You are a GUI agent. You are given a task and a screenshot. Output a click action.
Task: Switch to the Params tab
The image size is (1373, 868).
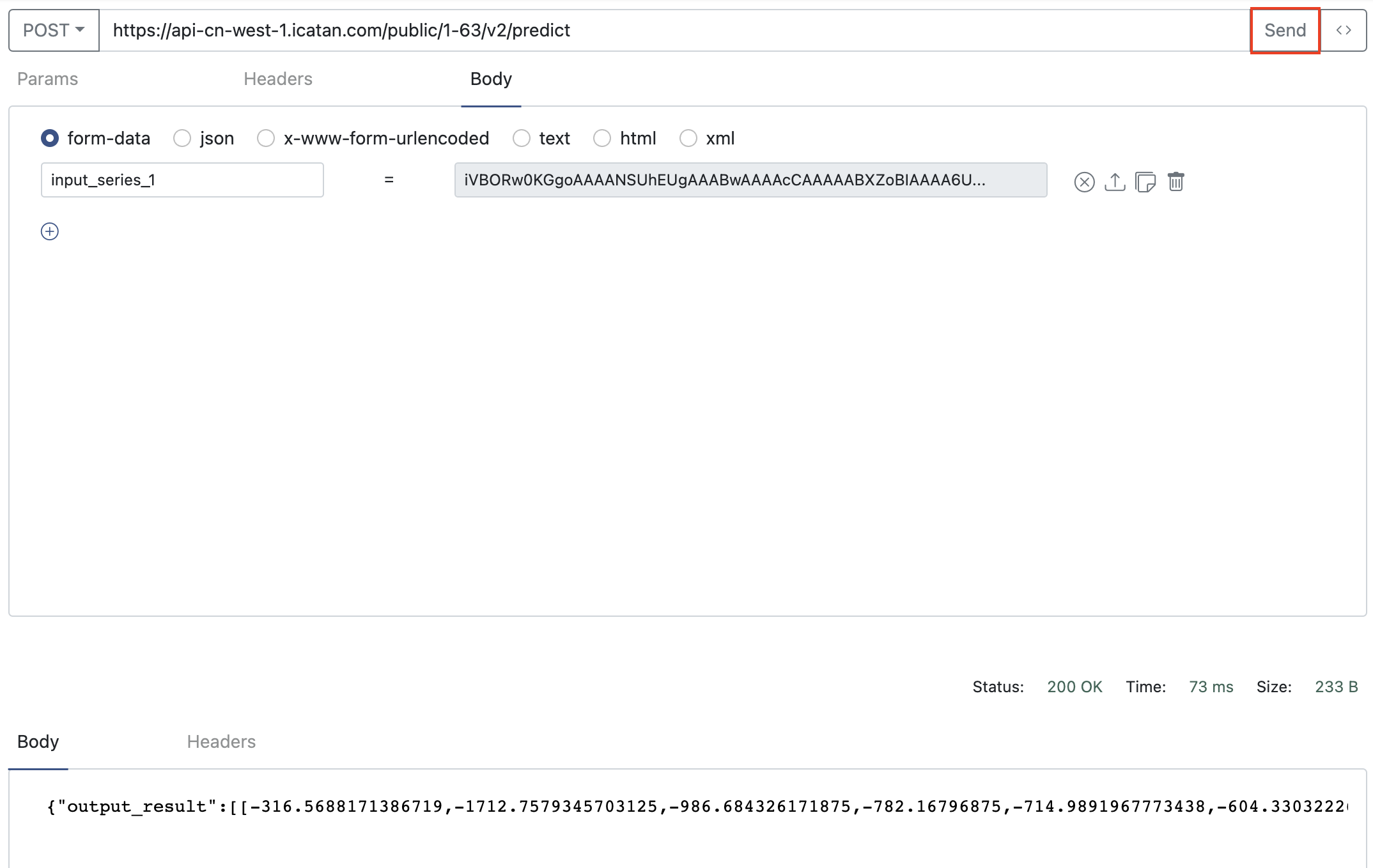[47, 79]
